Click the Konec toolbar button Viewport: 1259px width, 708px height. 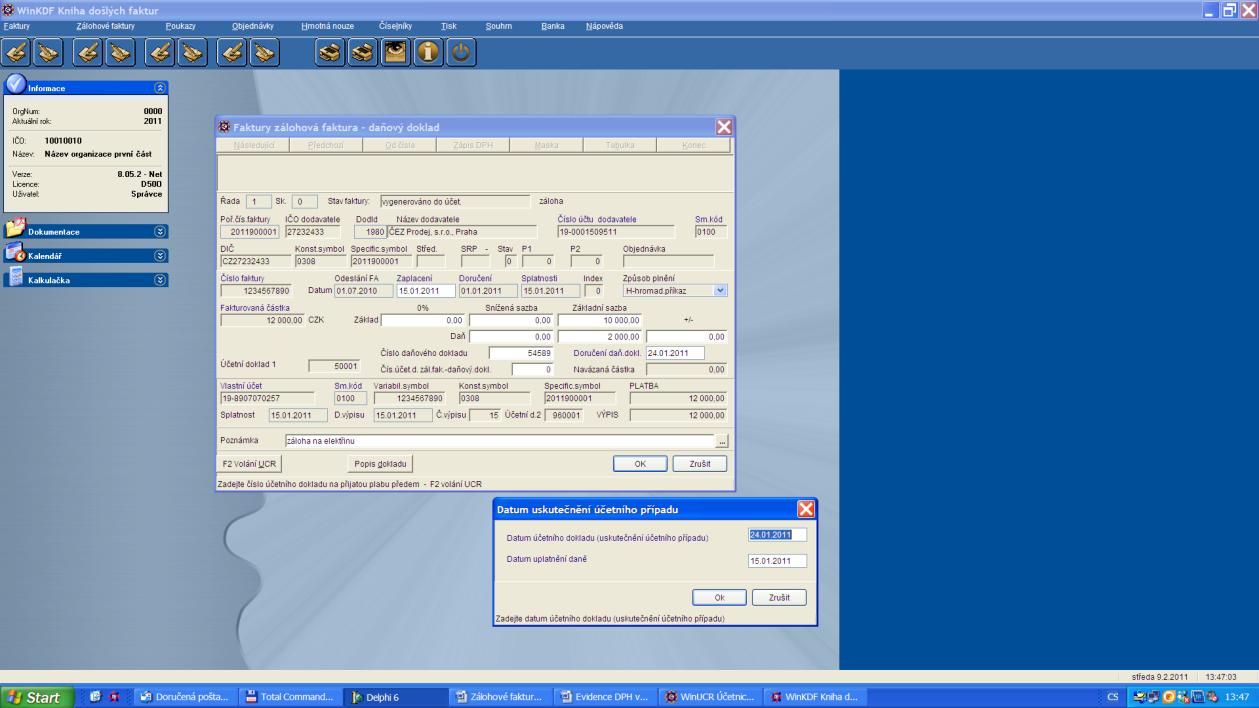695,145
